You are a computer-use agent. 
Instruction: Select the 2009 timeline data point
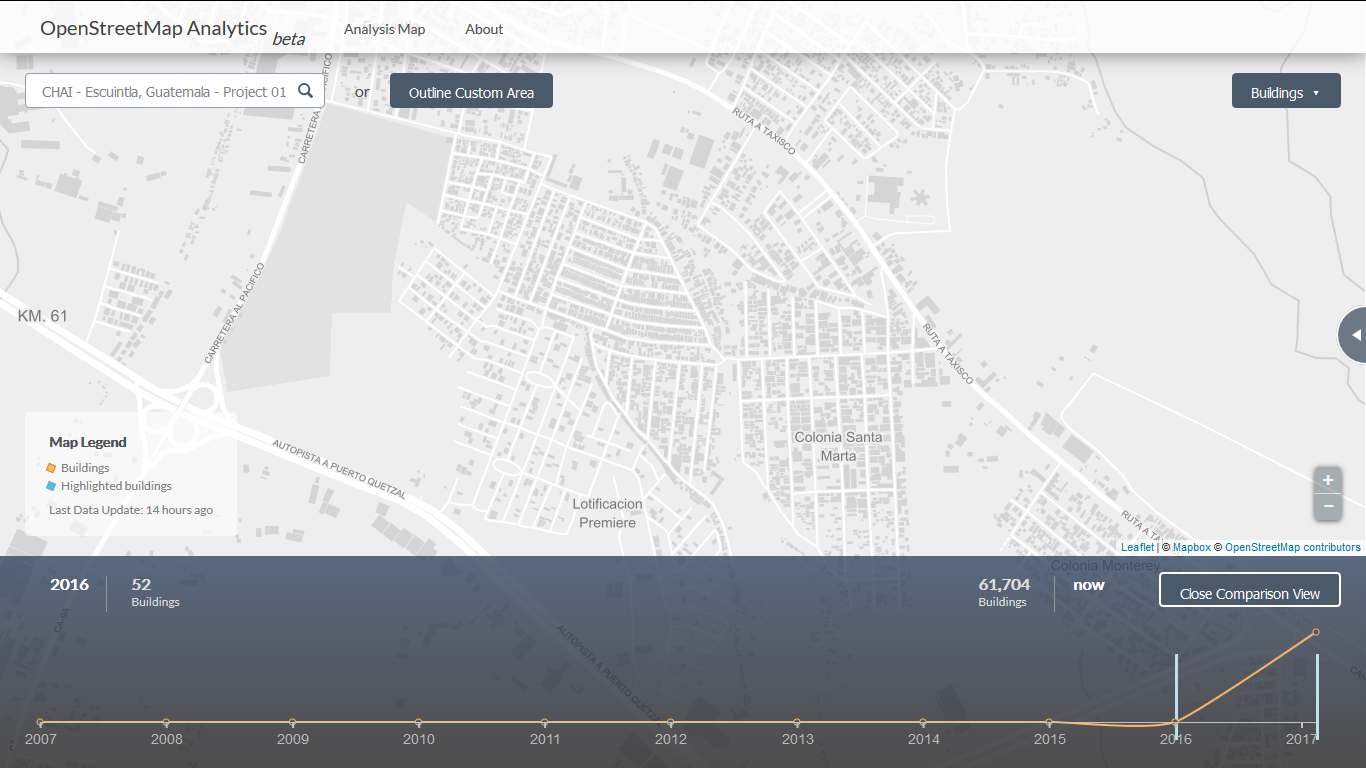(292, 722)
